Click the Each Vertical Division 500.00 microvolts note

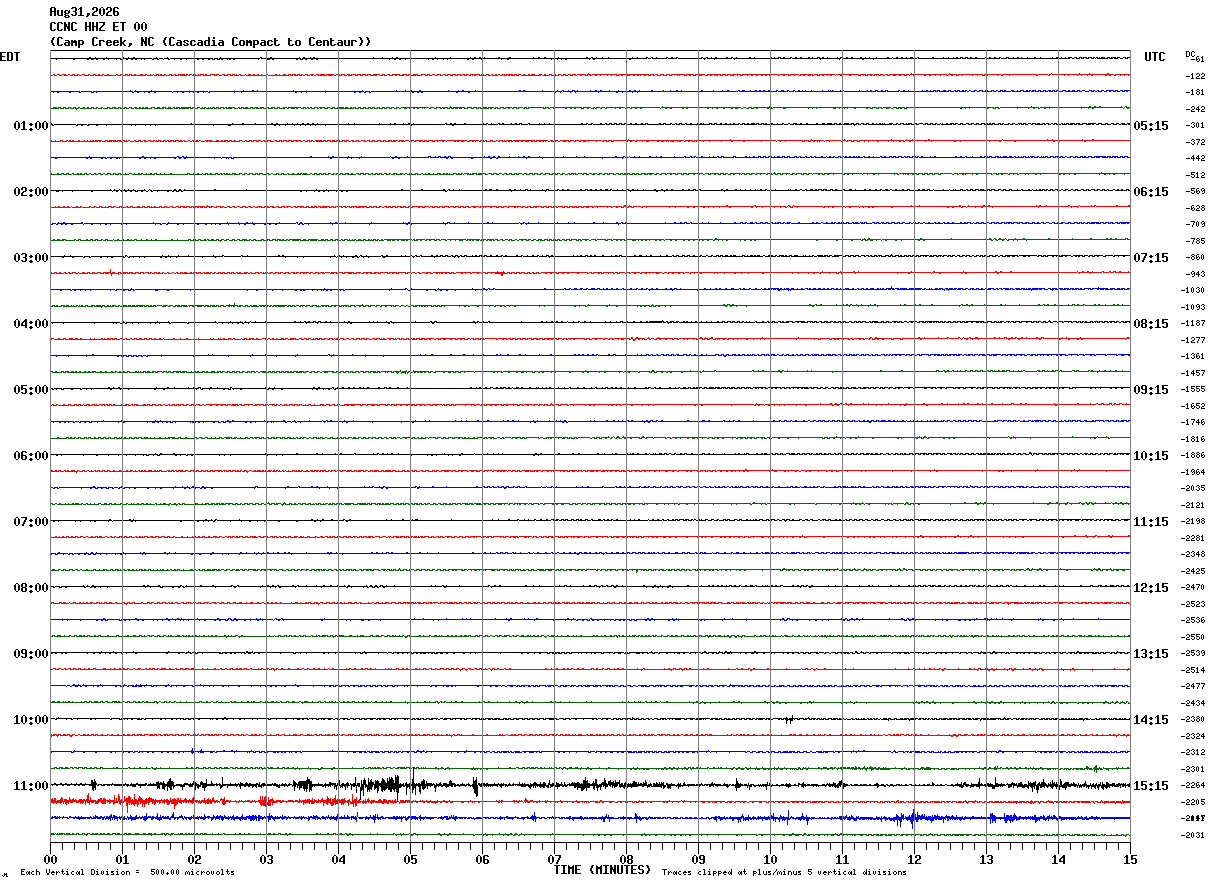[x=127, y=873]
